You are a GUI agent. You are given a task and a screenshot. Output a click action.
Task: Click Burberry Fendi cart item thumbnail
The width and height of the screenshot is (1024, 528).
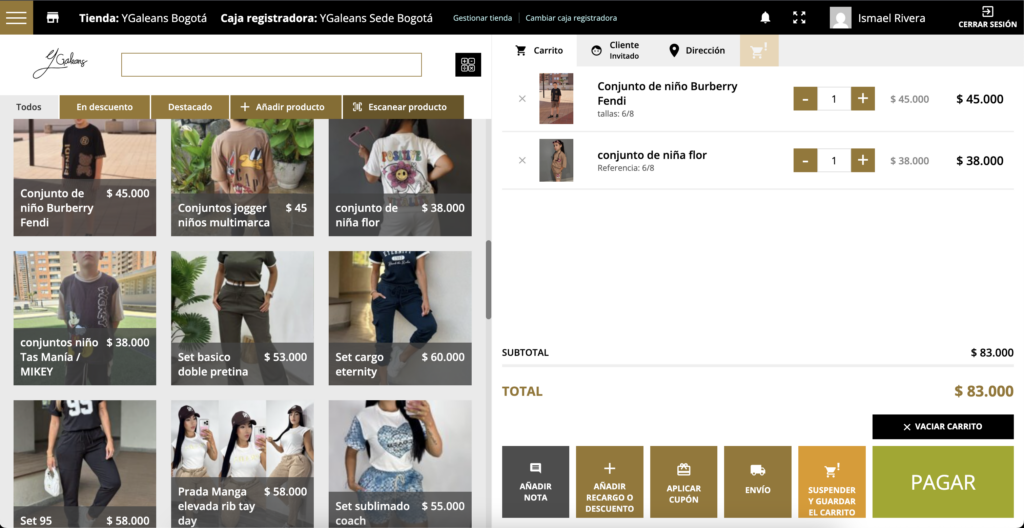tap(556, 99)
